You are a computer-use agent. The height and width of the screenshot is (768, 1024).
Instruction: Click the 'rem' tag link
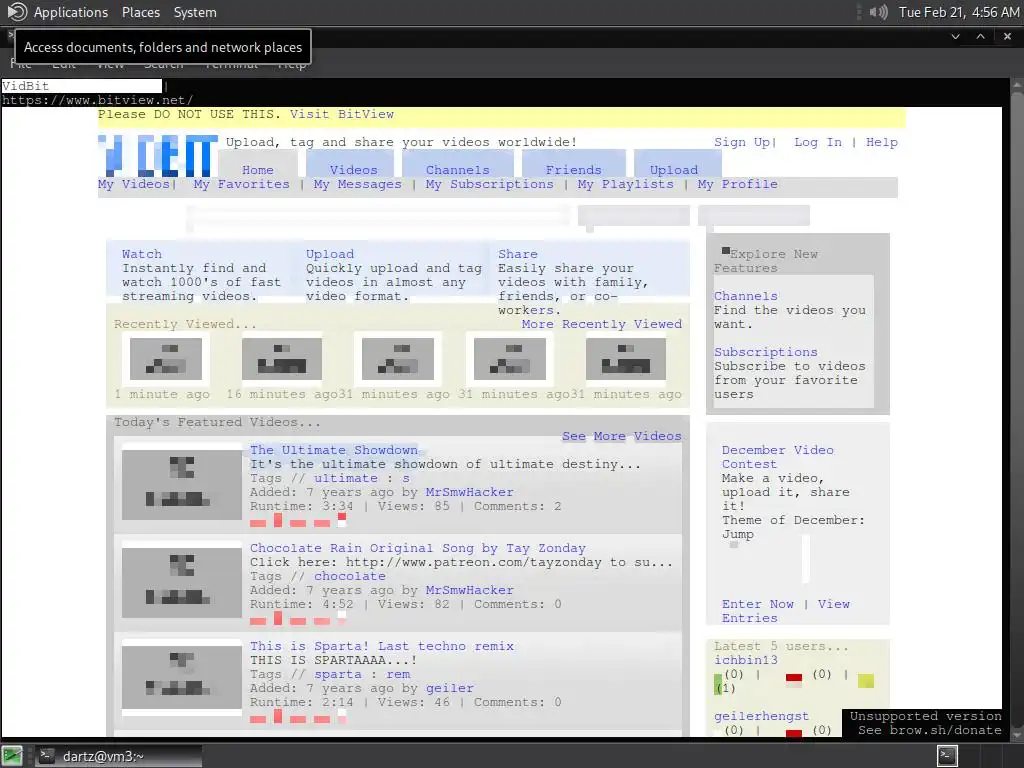tap(398, 674)
